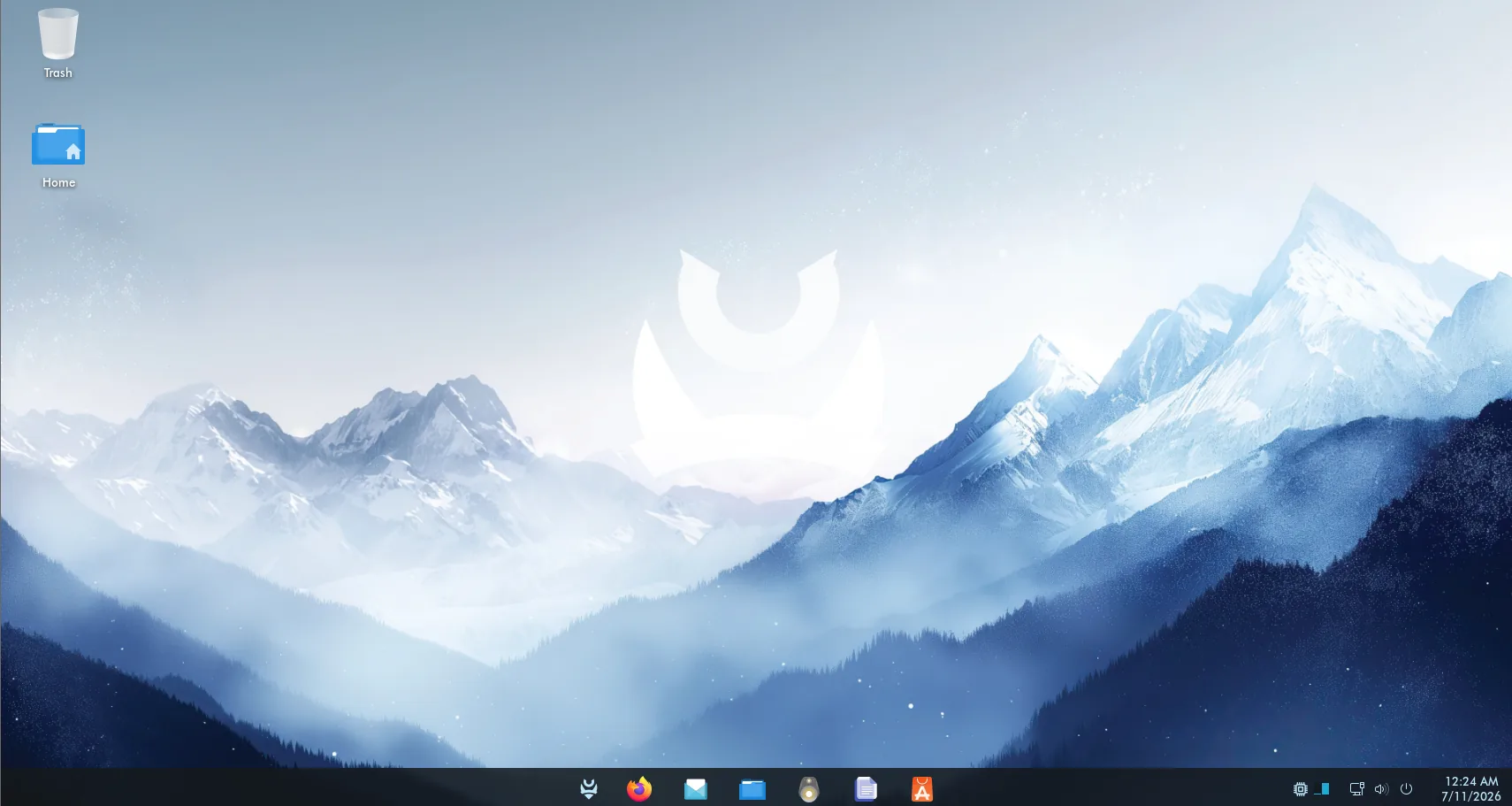Launch Firefox from the taskbar
Screen dimensions: 1512x806
point(639,788)
